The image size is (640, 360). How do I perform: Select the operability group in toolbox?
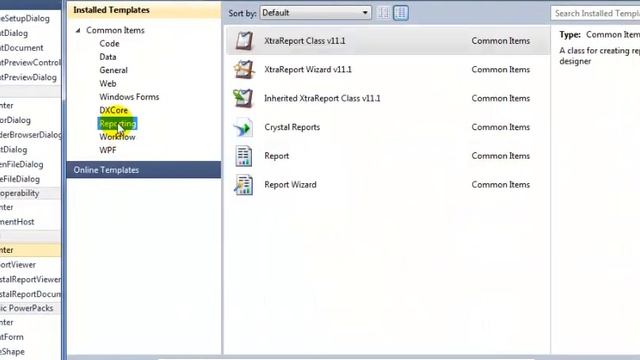tap(30, 193)
